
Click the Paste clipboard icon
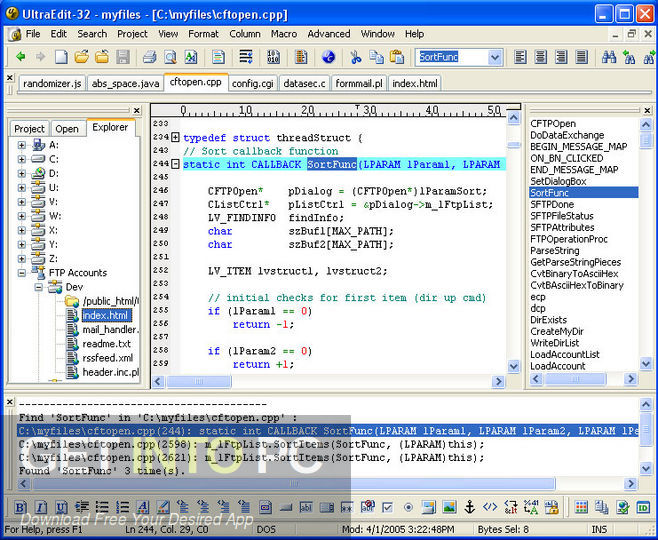coord(397,57)
